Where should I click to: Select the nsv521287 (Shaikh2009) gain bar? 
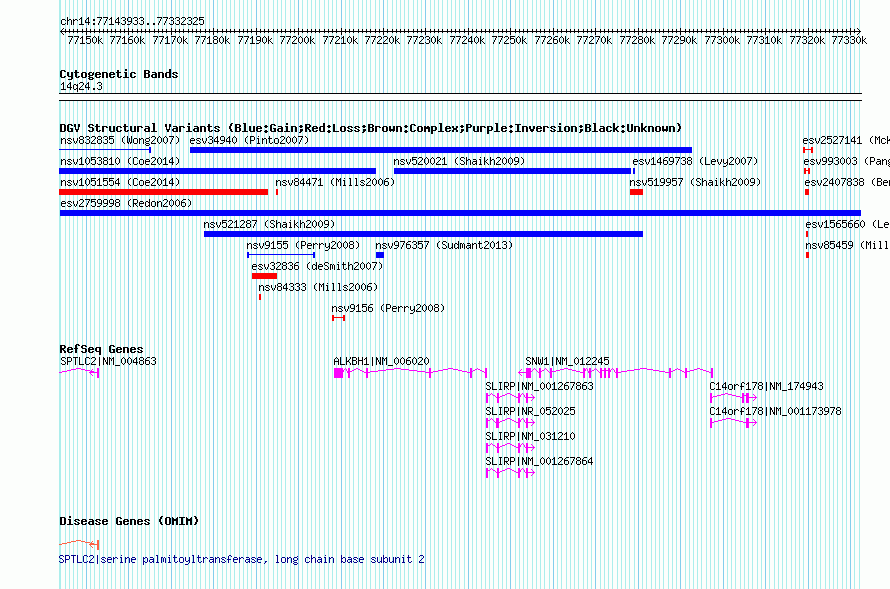tap(423, 234)
